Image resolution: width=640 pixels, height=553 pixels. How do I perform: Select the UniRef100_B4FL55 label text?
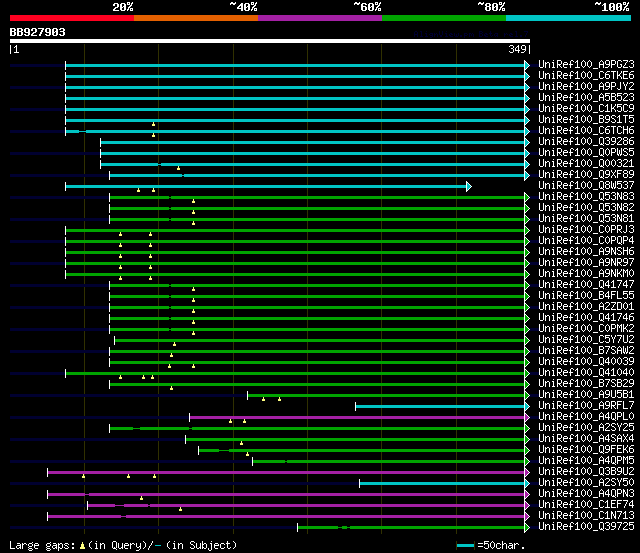point(586,296)
